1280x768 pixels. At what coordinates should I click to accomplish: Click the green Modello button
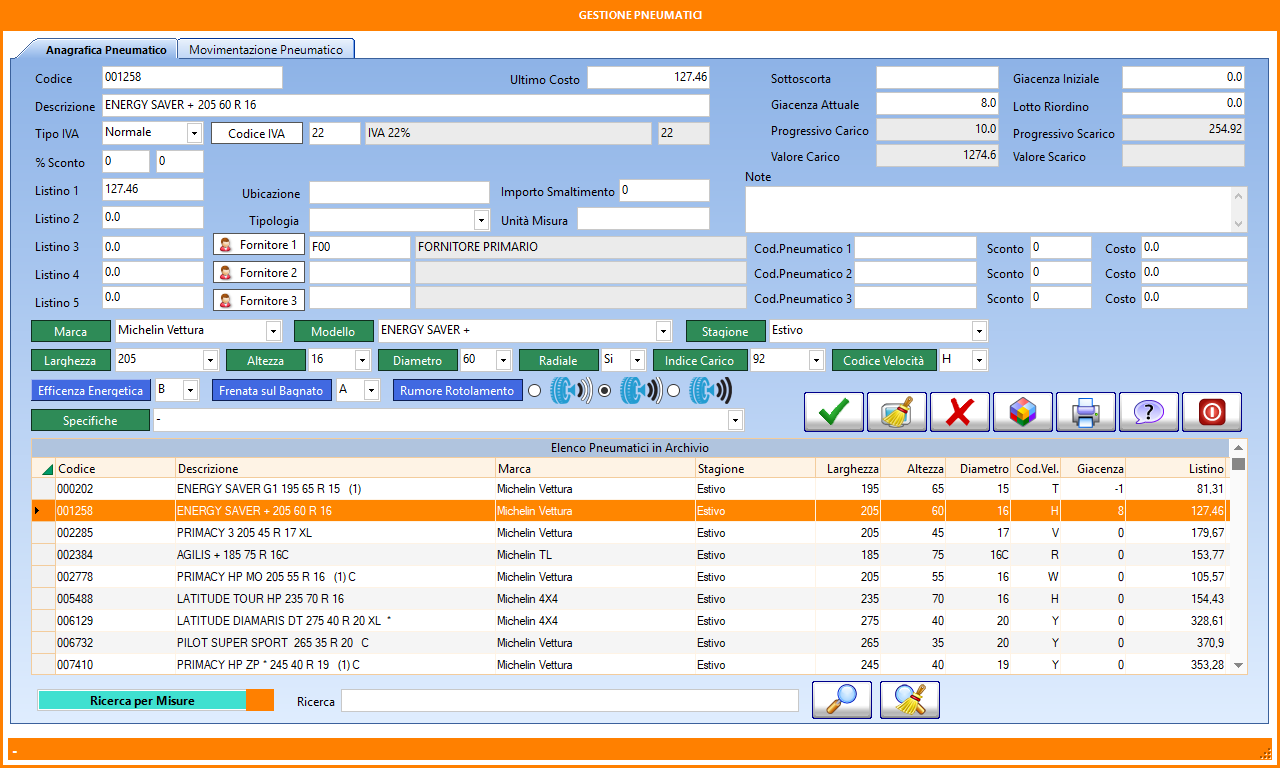334,331
